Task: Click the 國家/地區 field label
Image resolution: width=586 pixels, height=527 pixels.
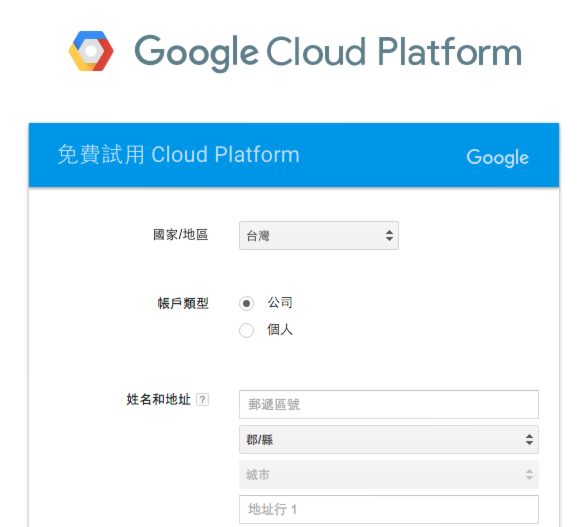Action: point(181,235)
